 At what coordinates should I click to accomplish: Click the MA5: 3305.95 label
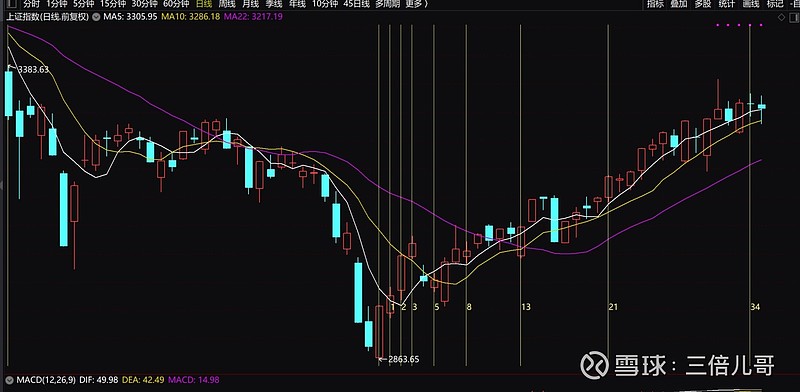point(130,17)
